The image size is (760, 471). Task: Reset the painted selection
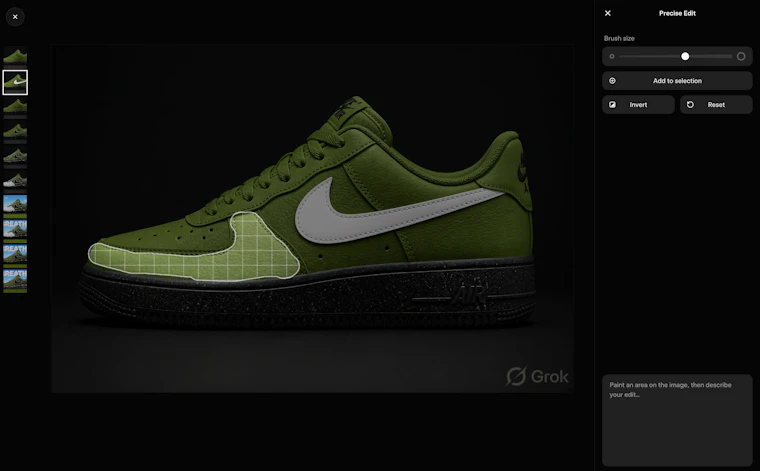click(716, 105)
